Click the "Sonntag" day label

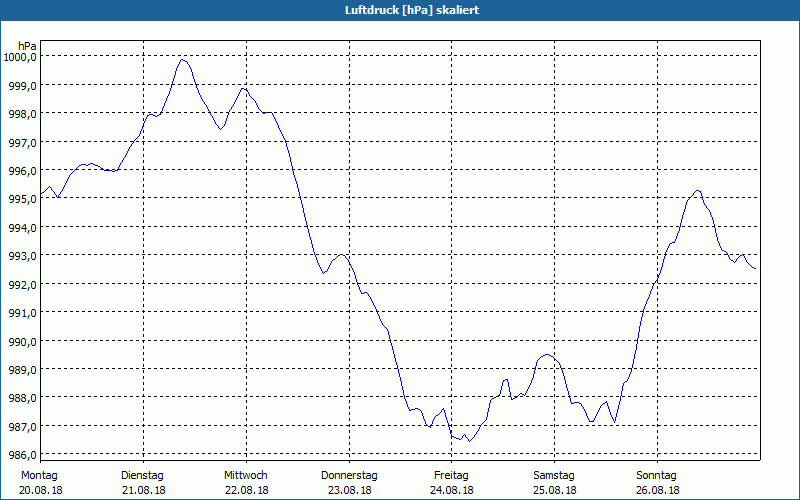click(656, 476)
